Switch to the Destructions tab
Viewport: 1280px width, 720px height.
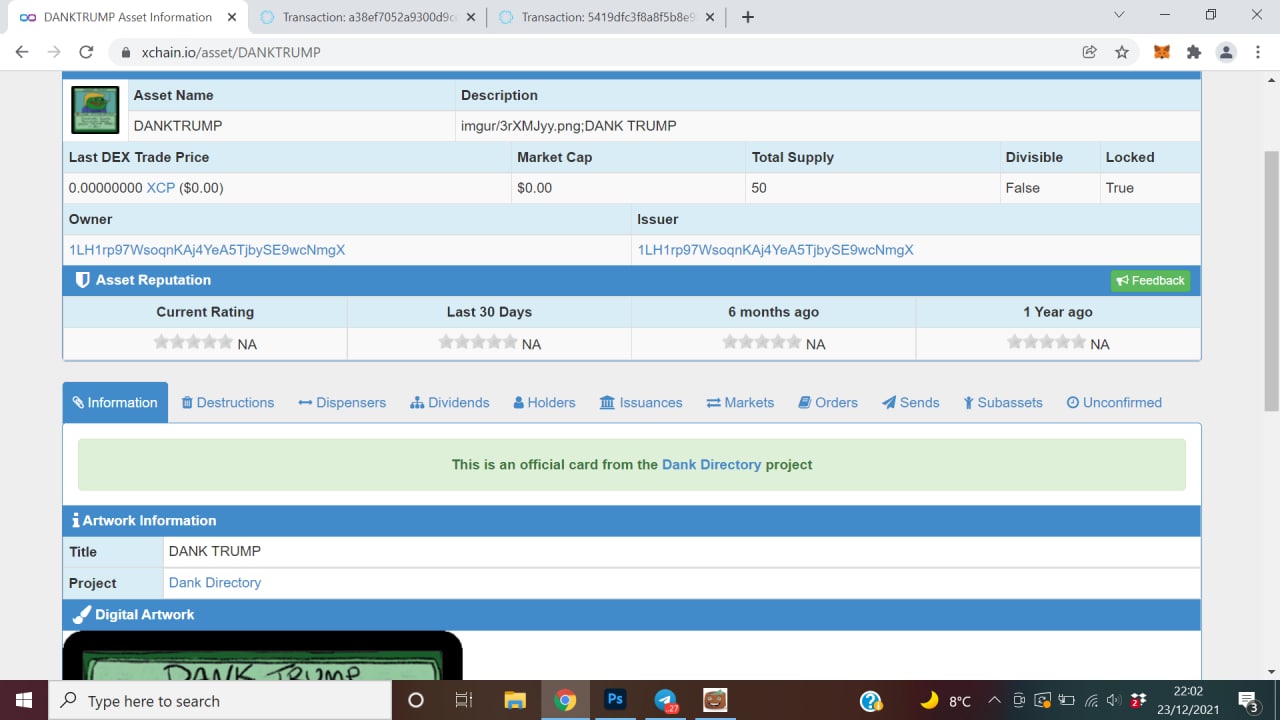pos(227,402)
